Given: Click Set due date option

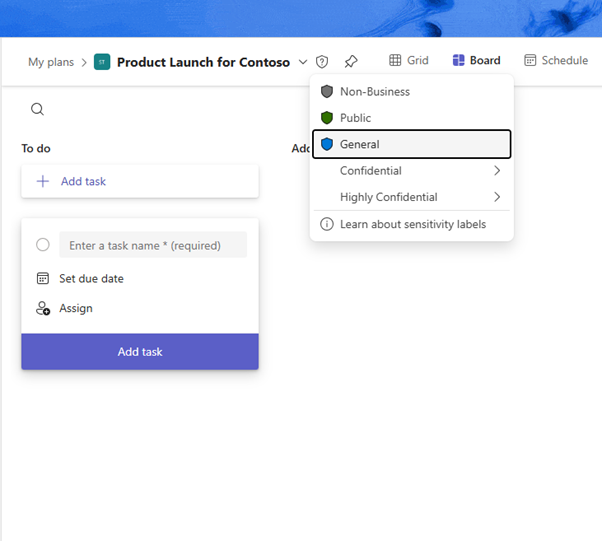Looking at the screenshot, I should click(x=91, y=278).
